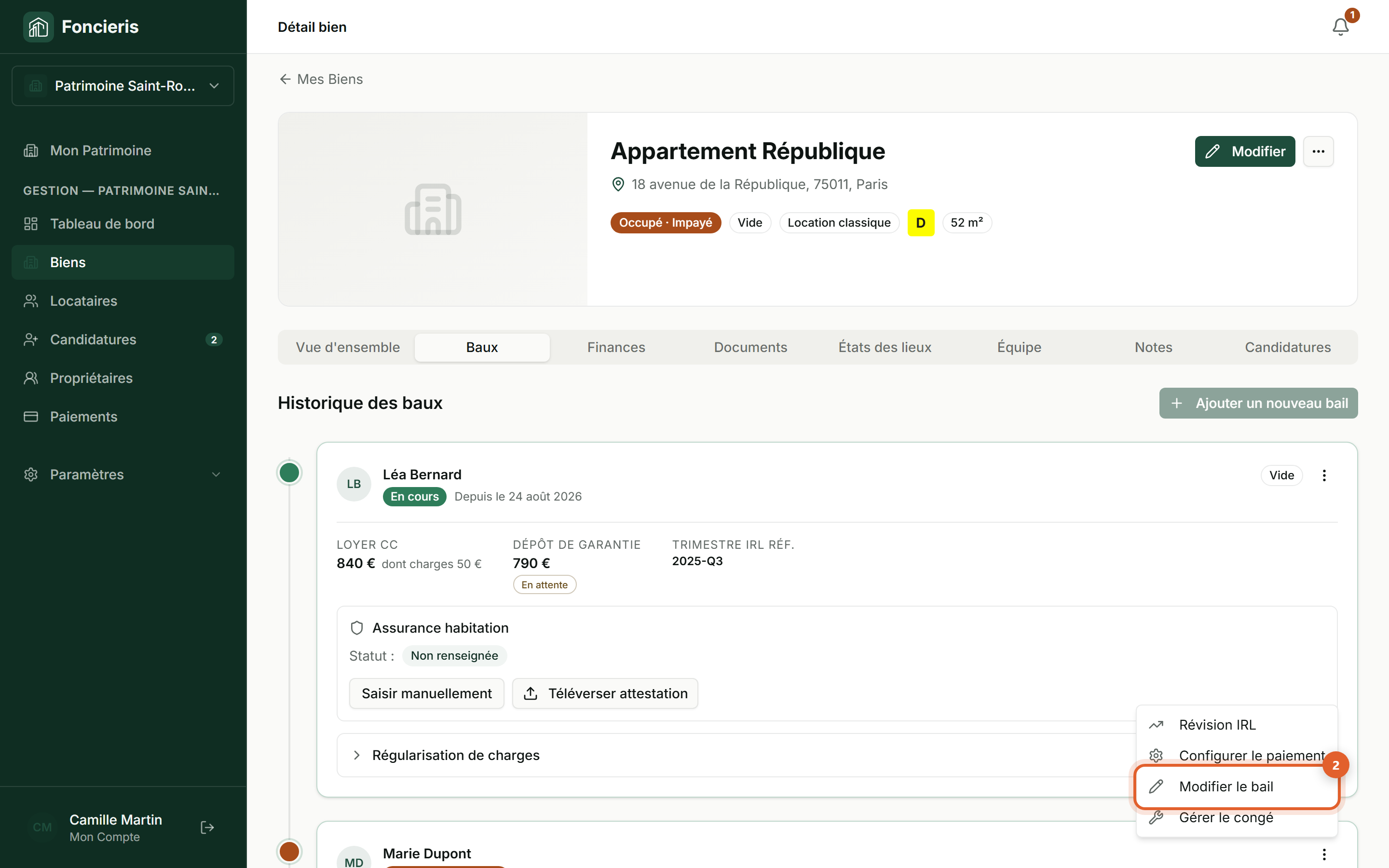The height and width of the screenshot is (868, 1389).
Task: Click the property placeholder image
Action: click(x=433, y=209)
